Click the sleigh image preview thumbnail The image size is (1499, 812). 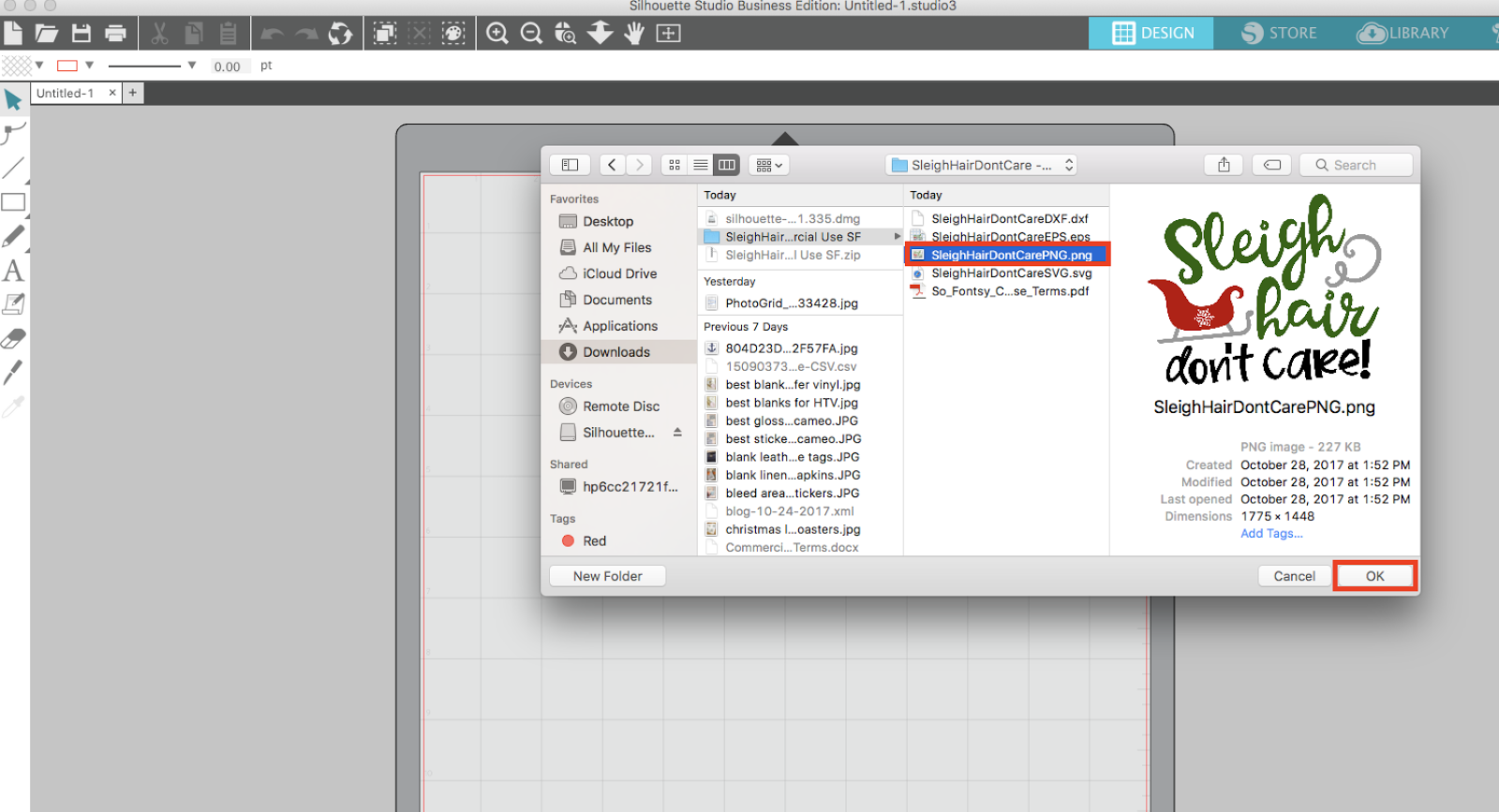point(1265,288)
